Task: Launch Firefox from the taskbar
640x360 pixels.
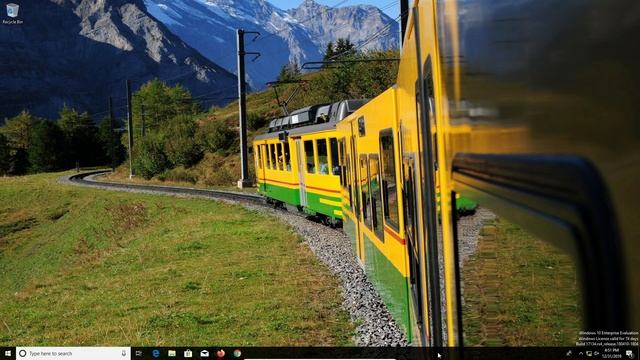Action: (221, 353)
